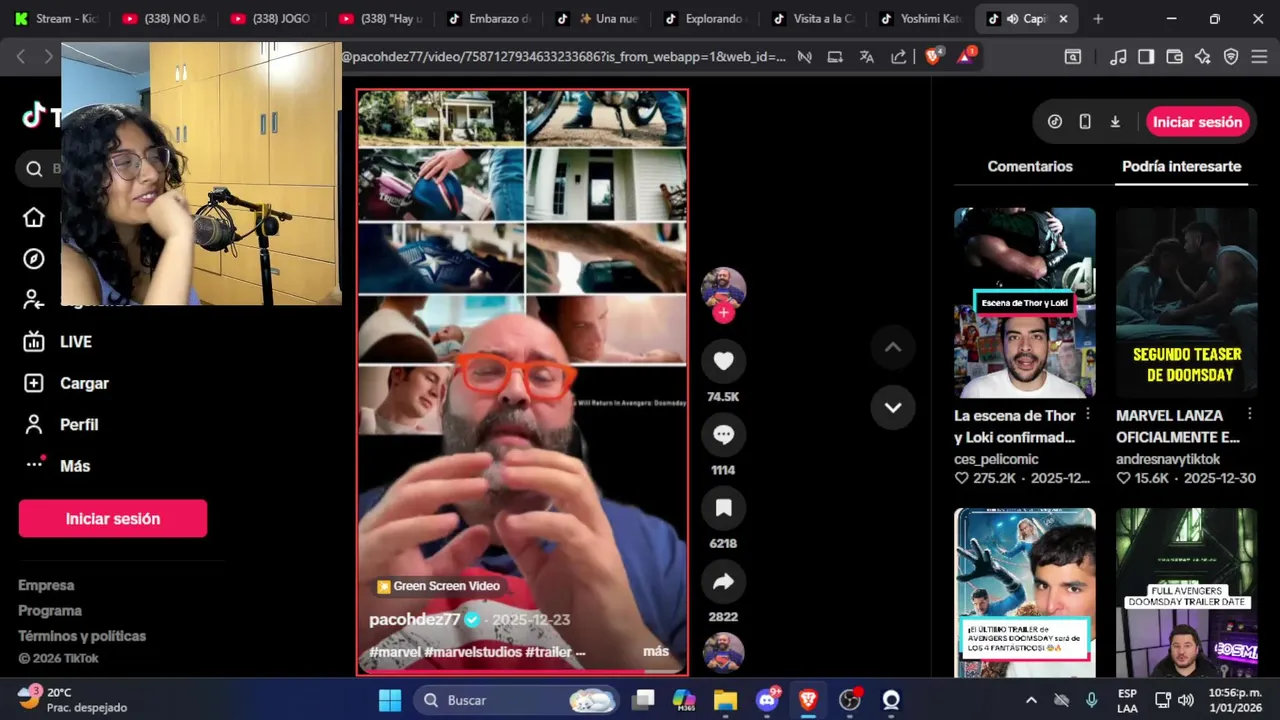Screen dimensions: 1280x720
Task: Open the mobile app phone icon in header
Action: (x=1085, y=122)
